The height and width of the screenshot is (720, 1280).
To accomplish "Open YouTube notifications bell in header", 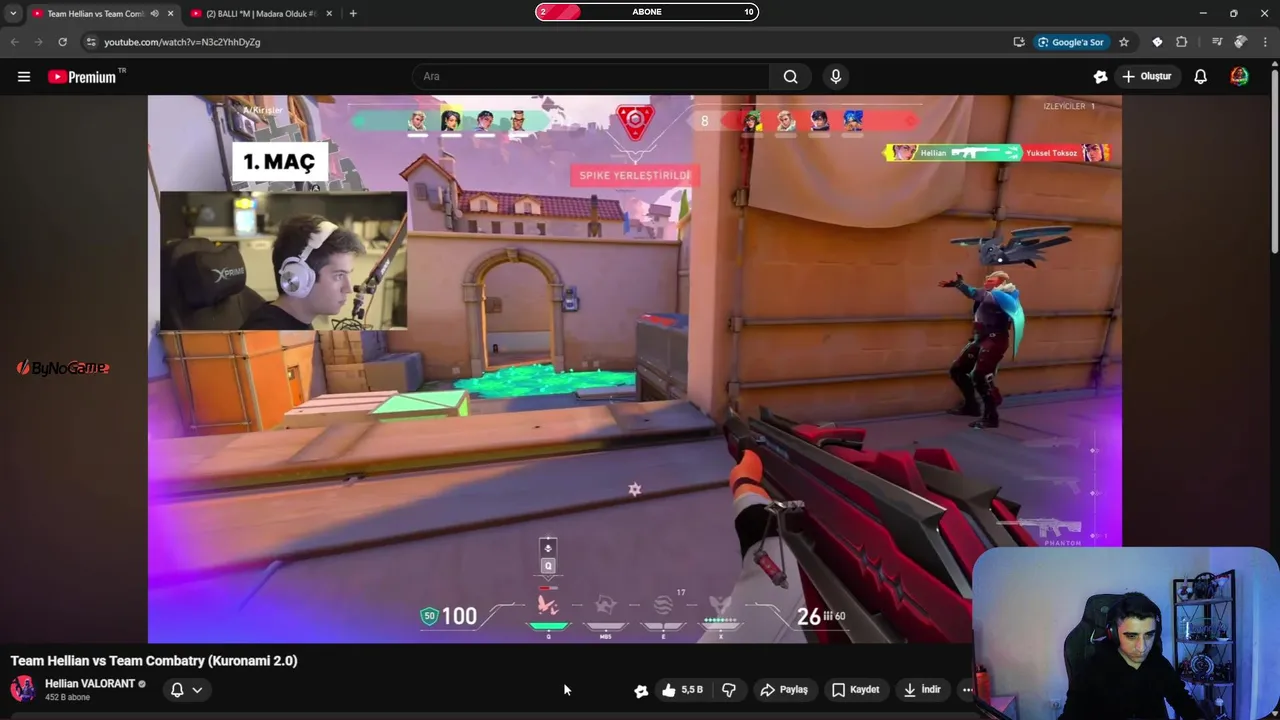I will 1200,76.
